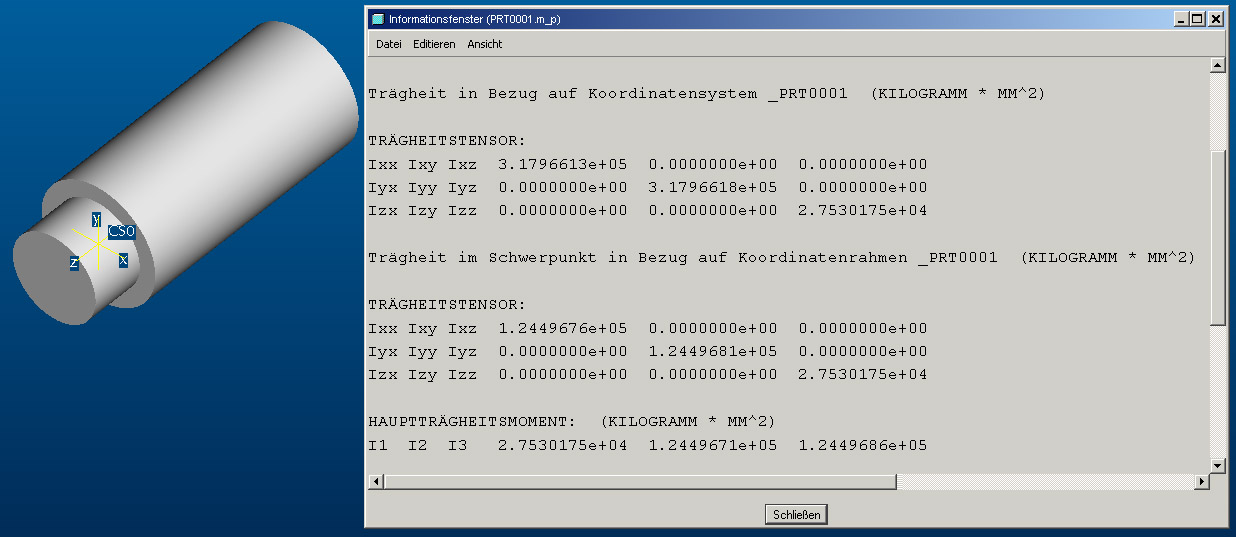The width and height of the screenshot is (1236, 537).
Task: Click the Schließen button
Action: 797,515
